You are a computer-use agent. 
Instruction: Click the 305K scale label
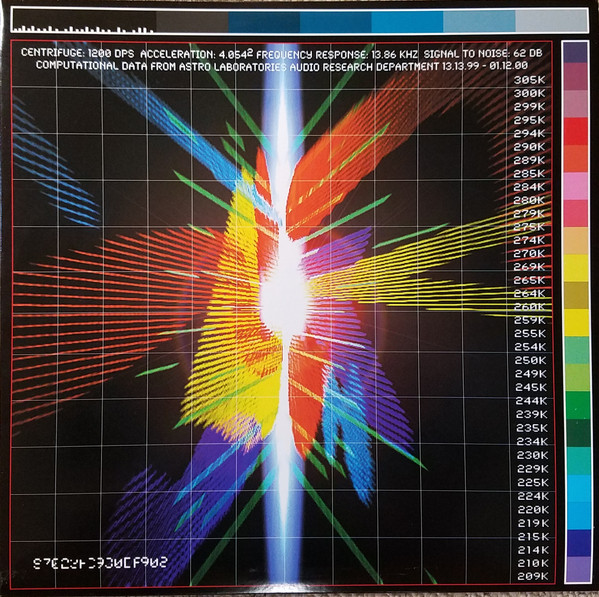[x=529, y=80]
